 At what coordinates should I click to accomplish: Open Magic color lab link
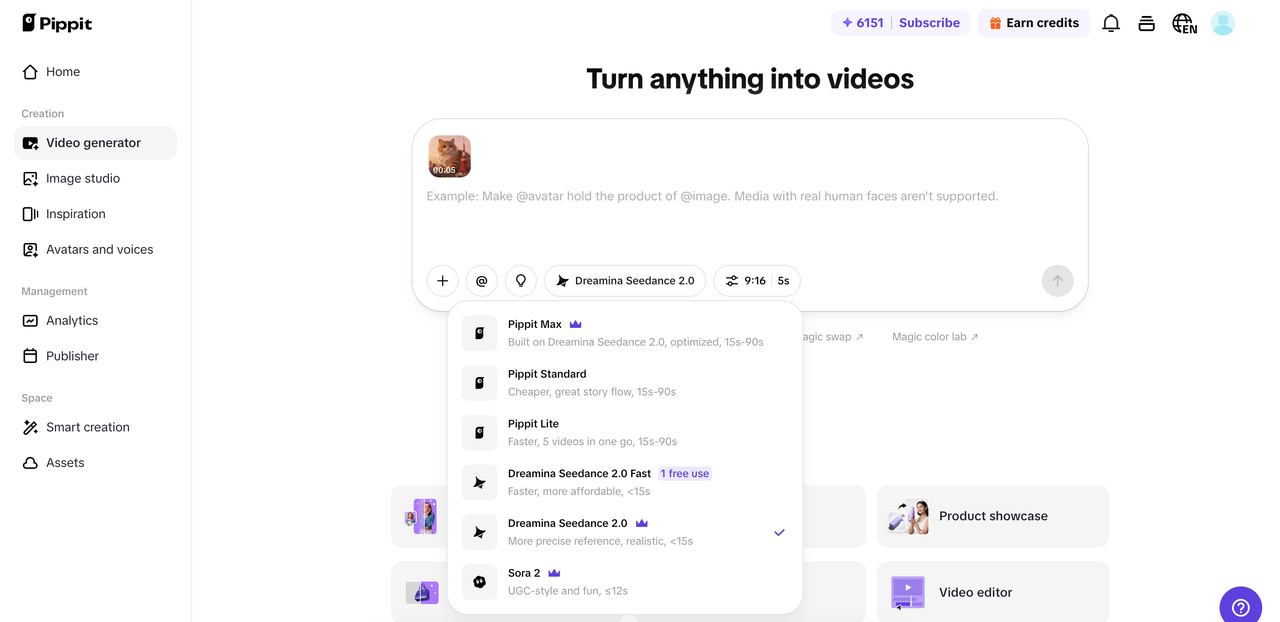(x=935, y=337)
